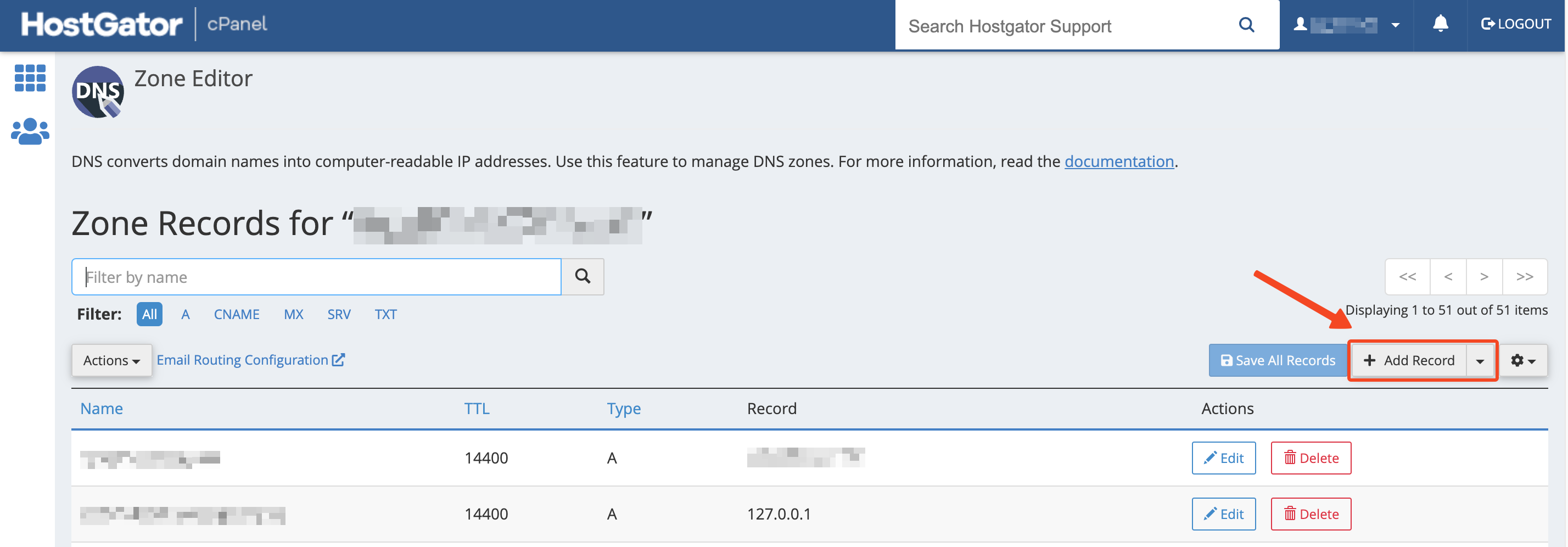Viewport: 1568px width, 547px height.
Task: Filter records by MX type
Action: 293,314
